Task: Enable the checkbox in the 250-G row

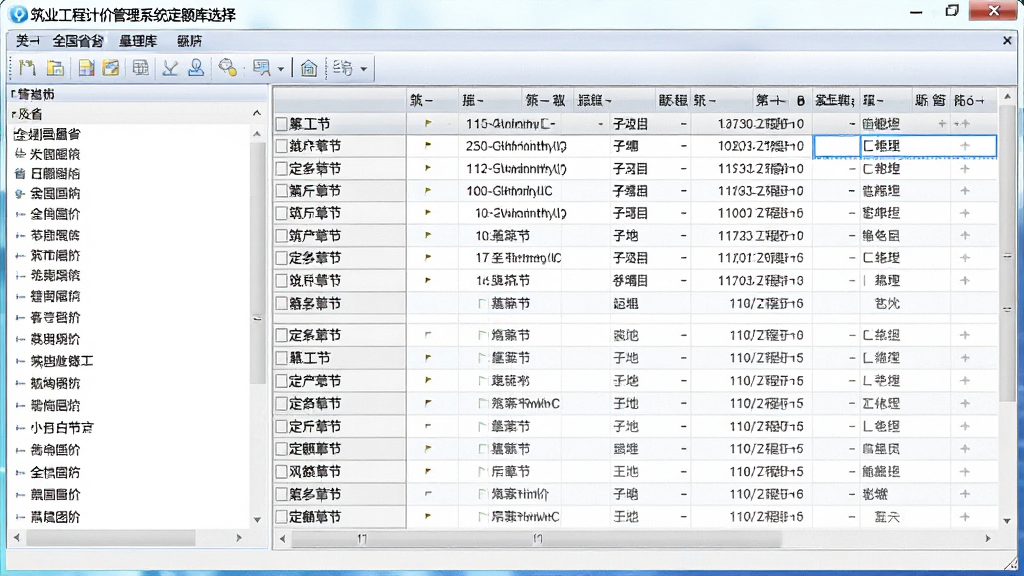Action: tap(281, 146)
